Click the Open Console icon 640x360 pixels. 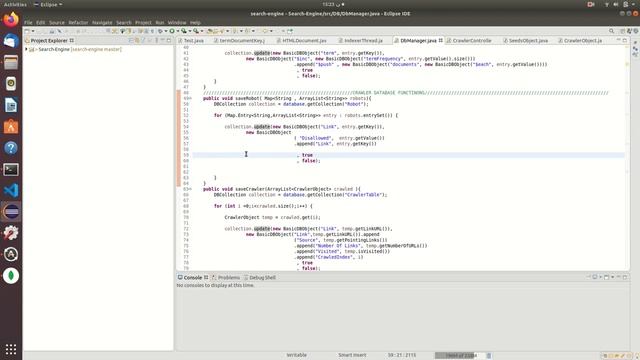pyautogui.click(x=607, y=277)
